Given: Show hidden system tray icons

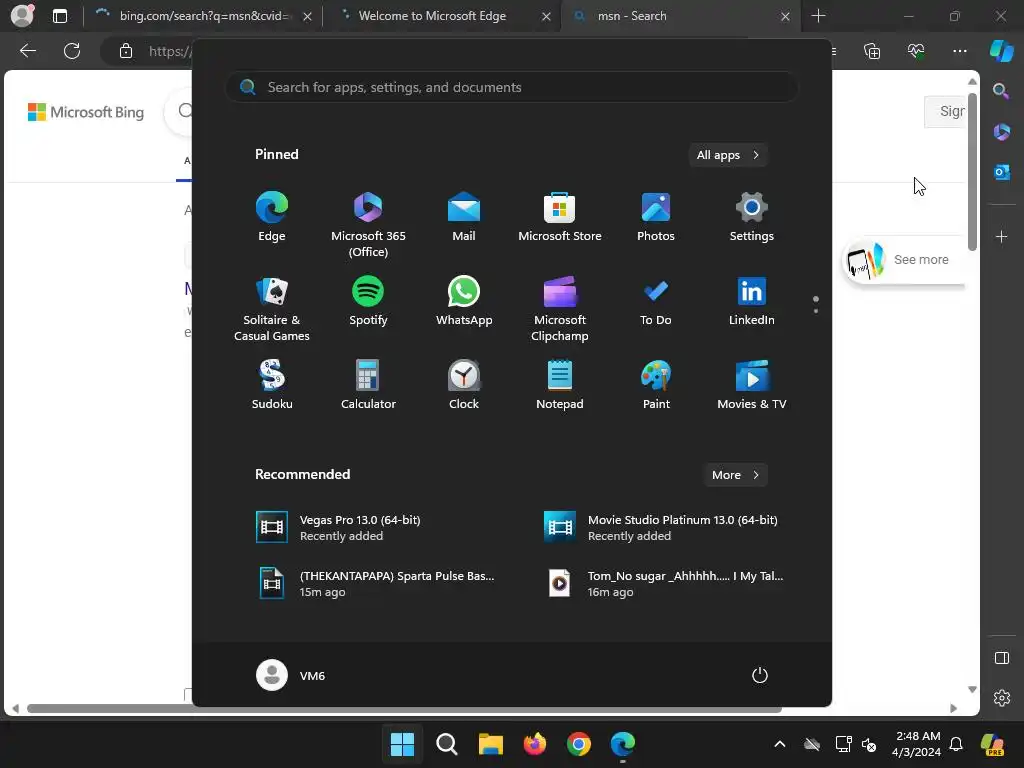Looking at the screenshot, I should [x=780, y=744].
